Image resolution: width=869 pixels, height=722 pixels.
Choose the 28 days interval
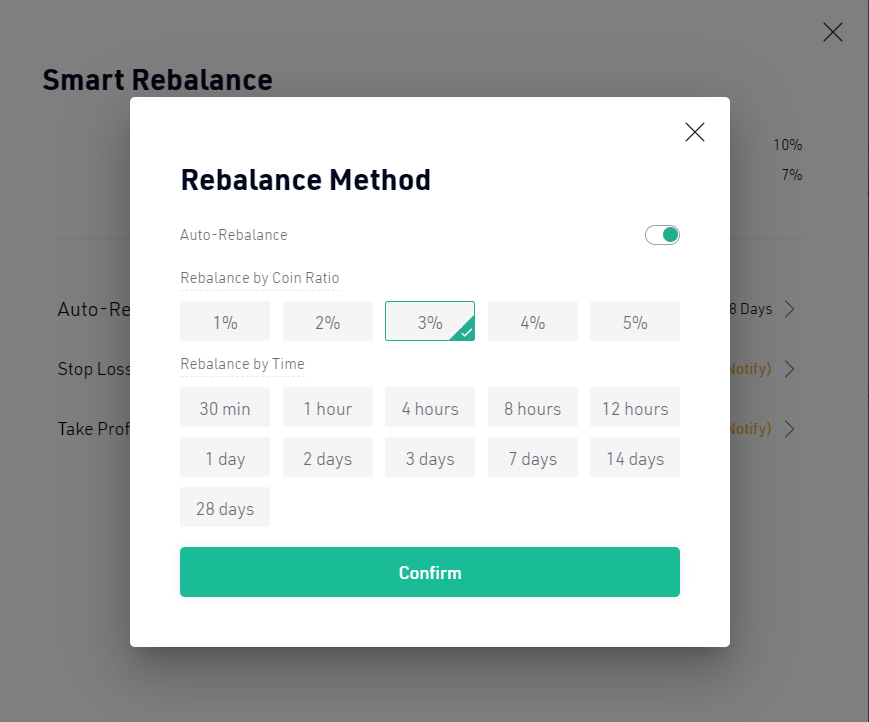click(225, 507)
